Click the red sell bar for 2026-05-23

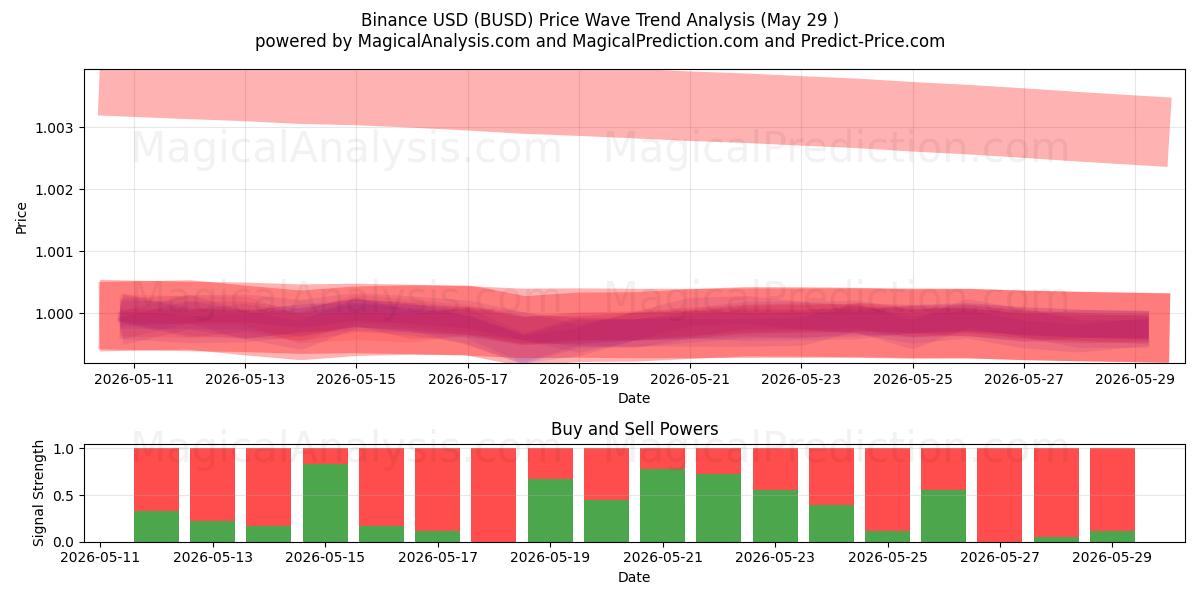[775, 469]
